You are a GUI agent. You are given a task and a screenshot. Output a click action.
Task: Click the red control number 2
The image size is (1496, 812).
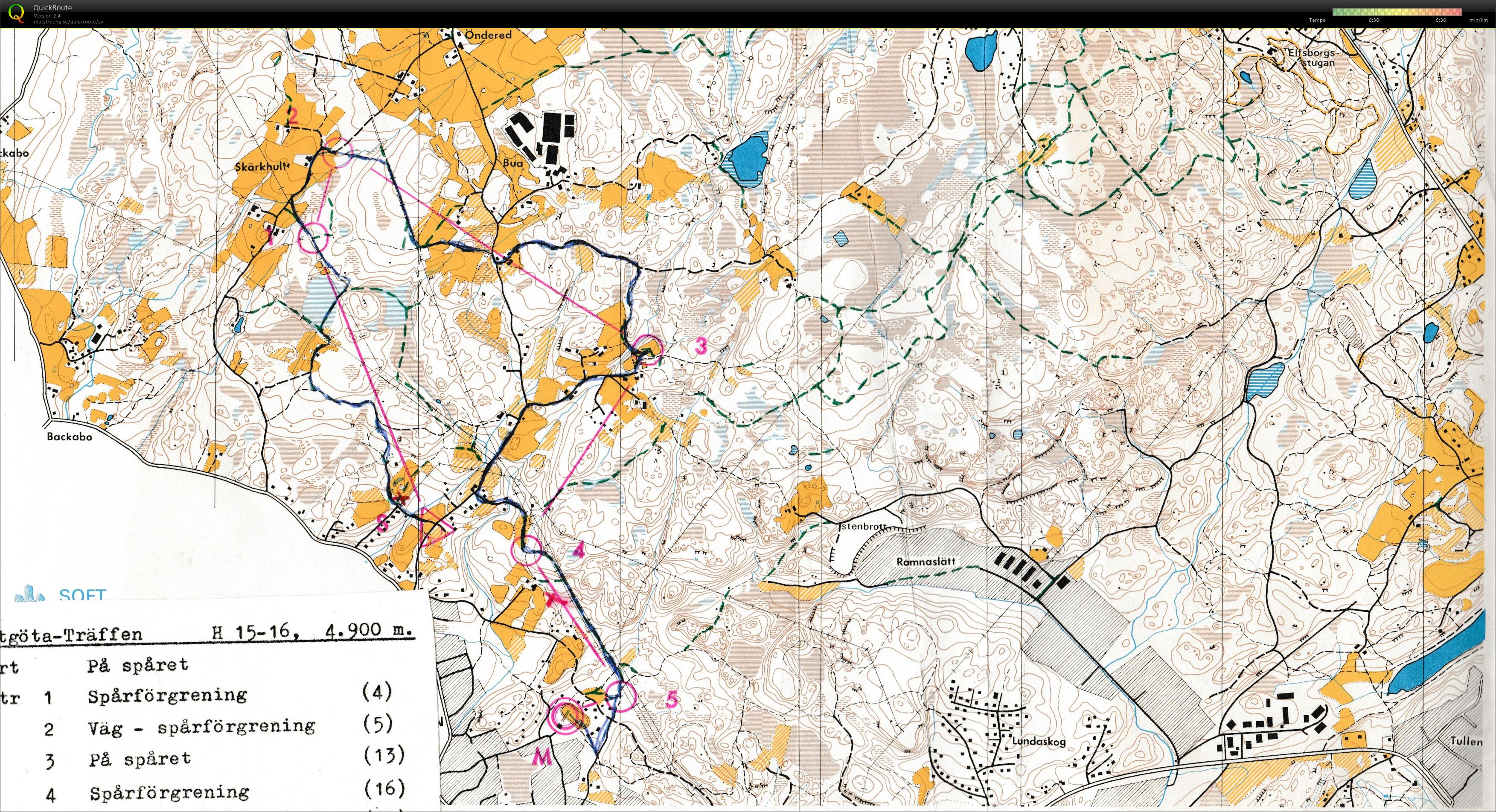tap(293, 116)
